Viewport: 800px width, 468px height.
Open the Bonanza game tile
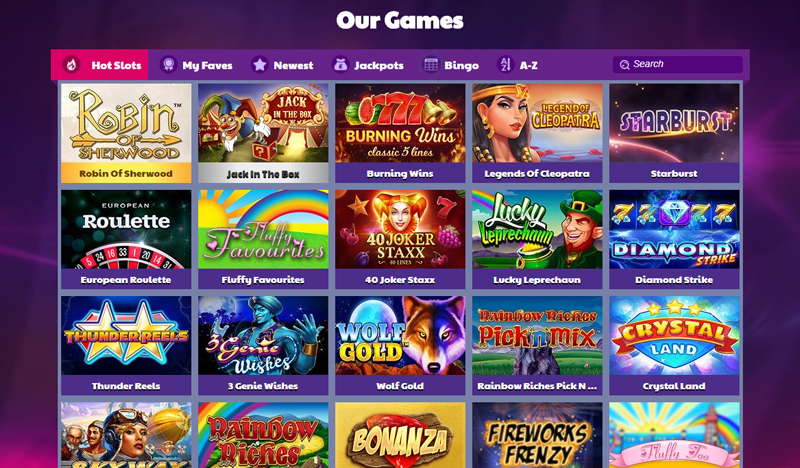coord(400,435)
